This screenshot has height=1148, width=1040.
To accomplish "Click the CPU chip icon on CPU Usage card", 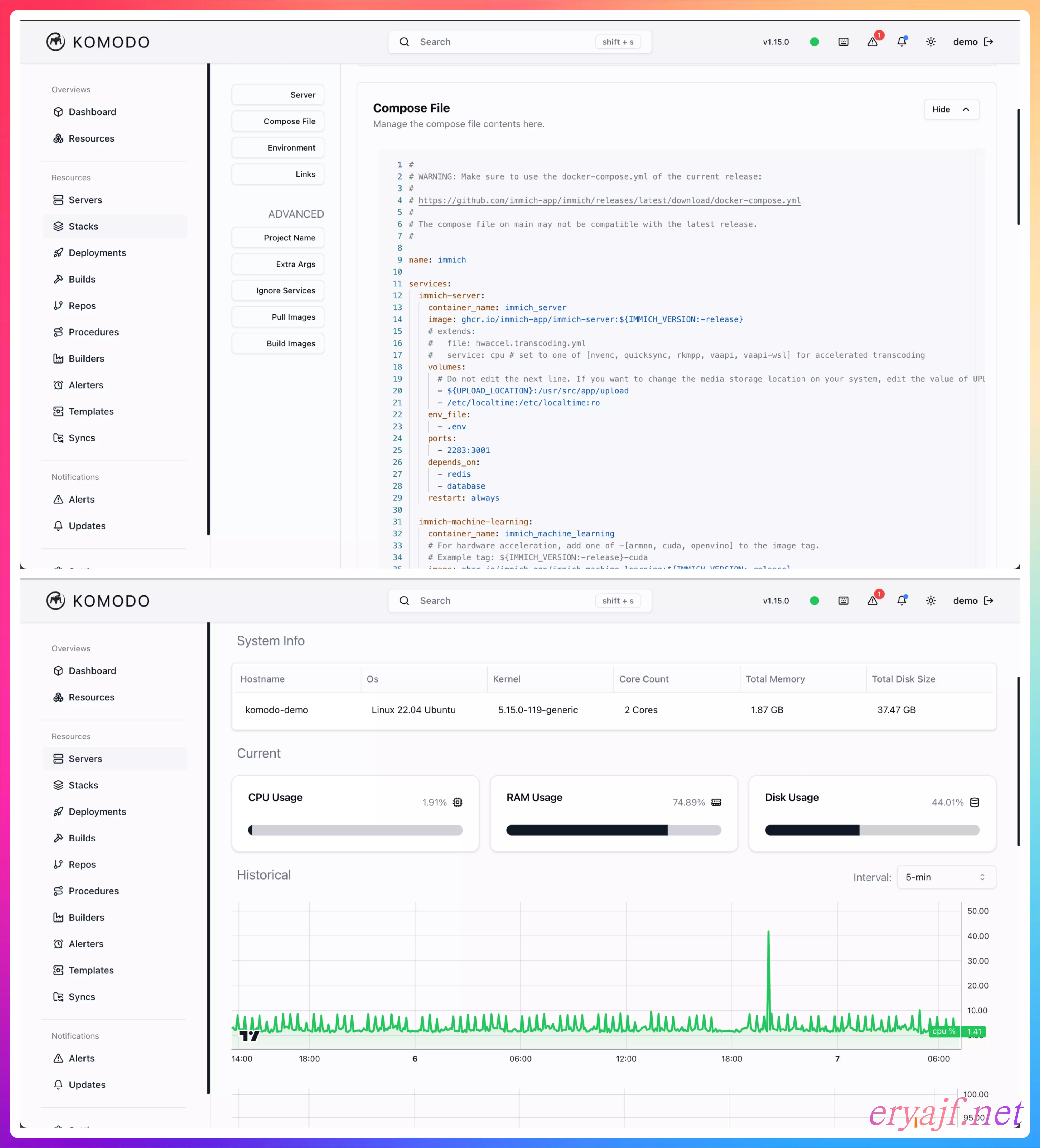I will 457,802.
